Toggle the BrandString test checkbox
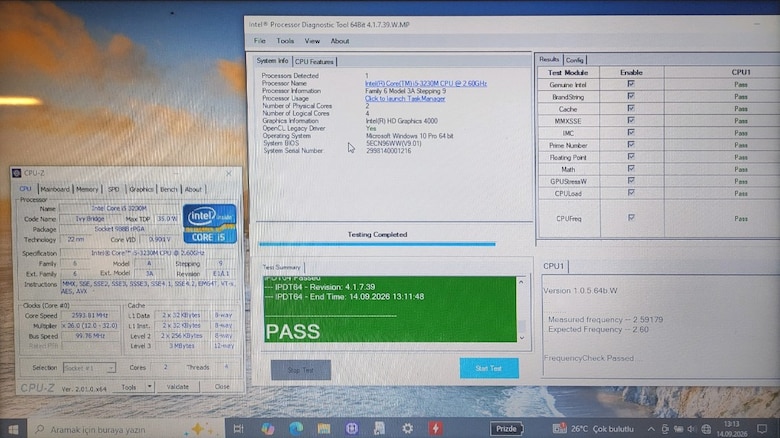Image resolution: width=780 pixels, height=438 pixels. click(x=631, y=96)
